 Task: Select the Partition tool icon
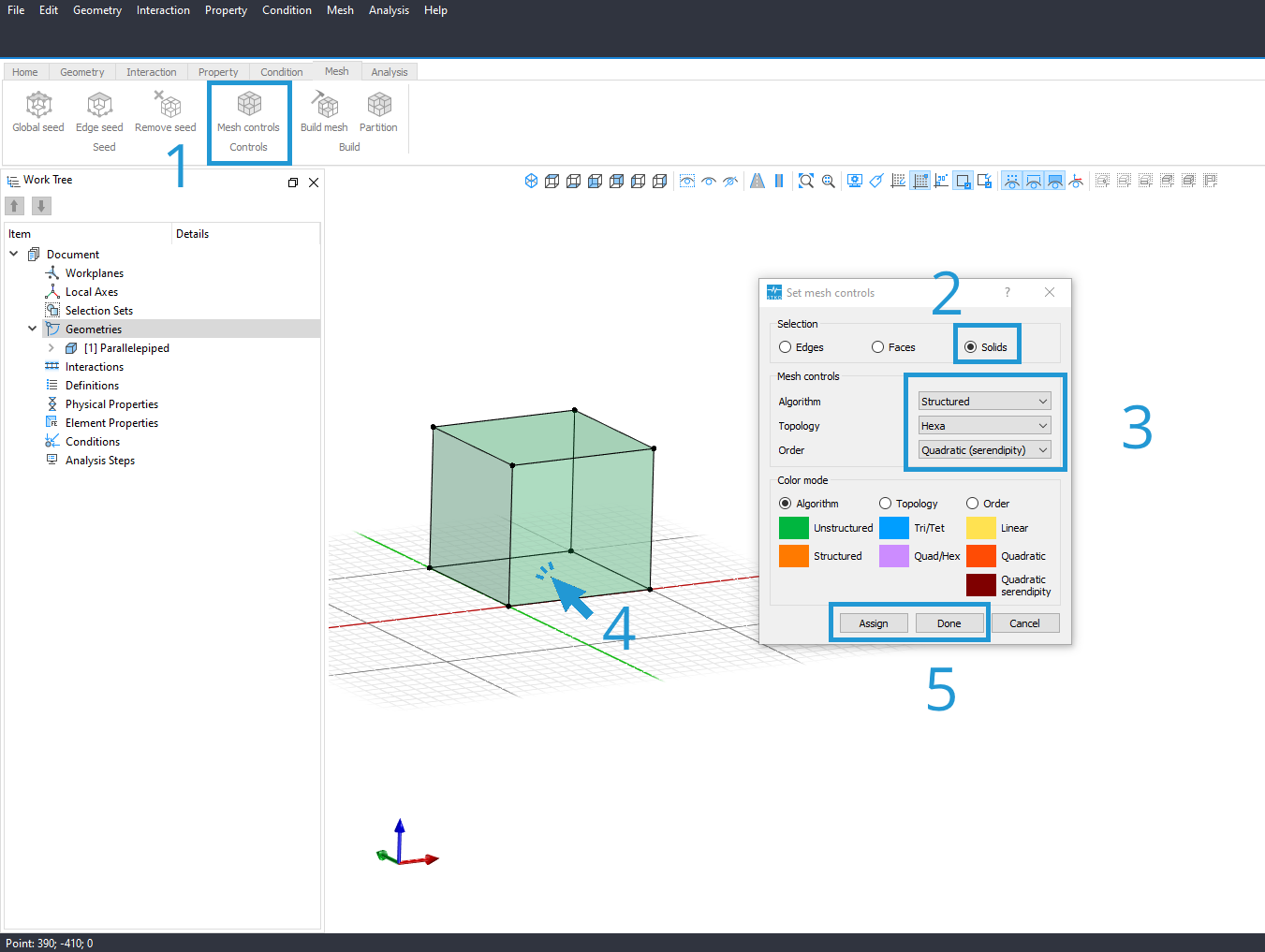point(379,104)
